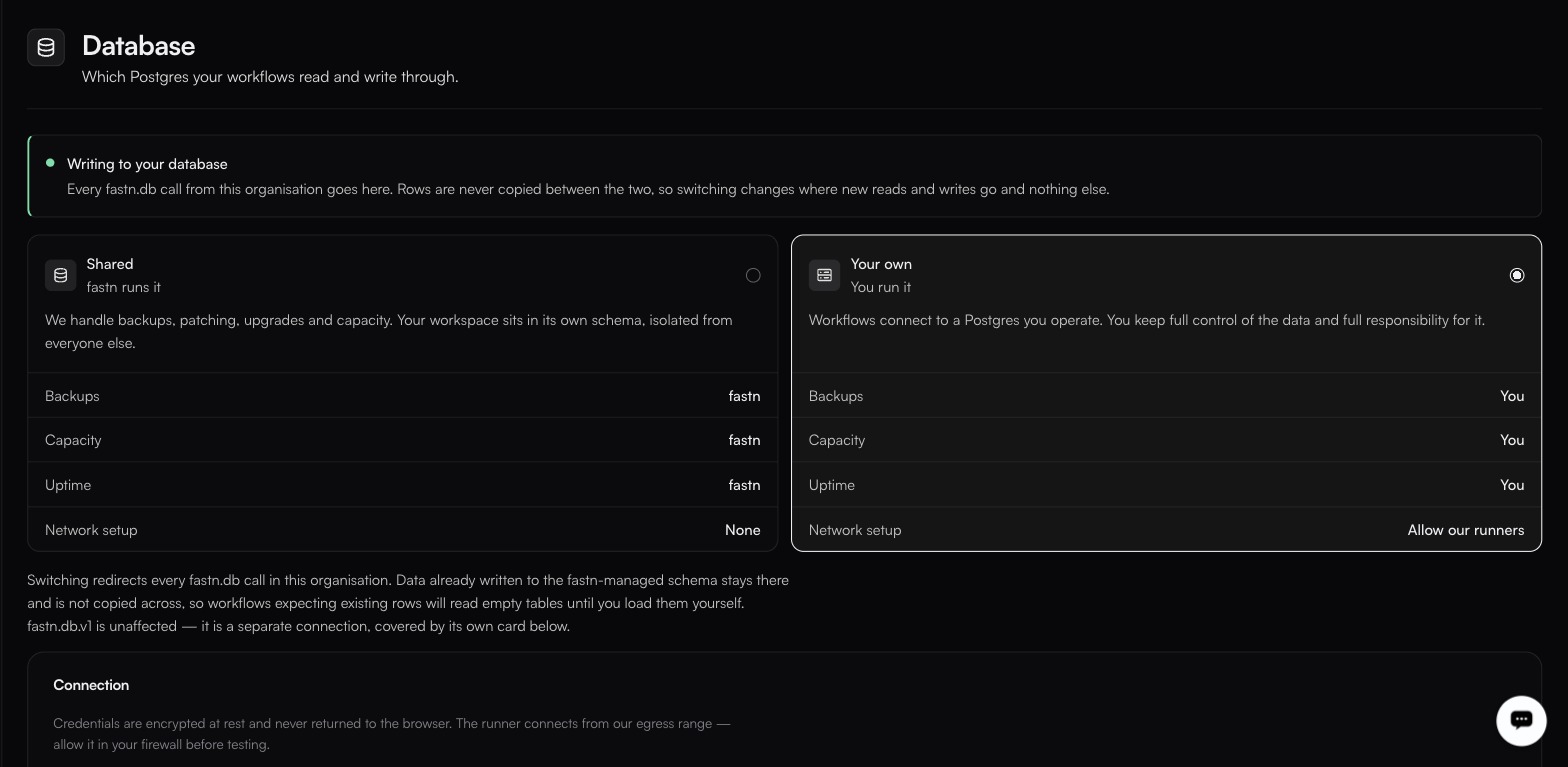Viewport: 1568px width, 767px height.
Task: Click the Your own card description text
Action: (1147, 320)
